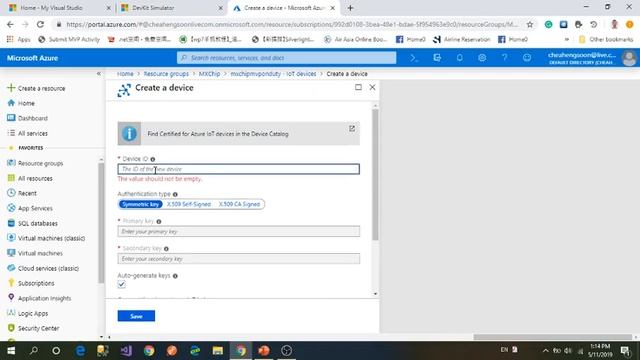Image resolution: width=640 pixels, height=360 pixels.
Task: Show hidden system tray icons
Action: click(545, 351)
